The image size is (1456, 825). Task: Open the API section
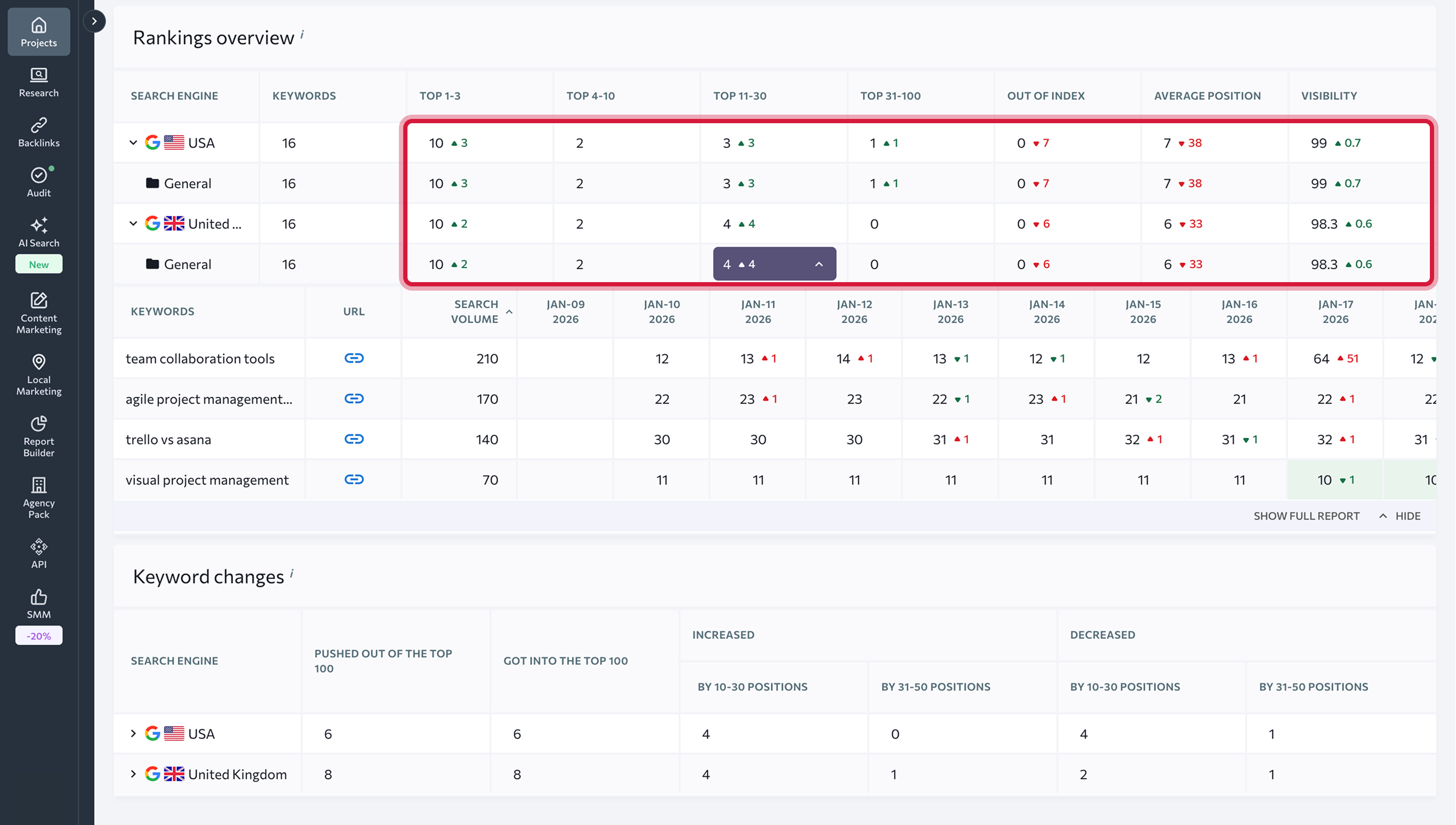click(x=38, y=553)
